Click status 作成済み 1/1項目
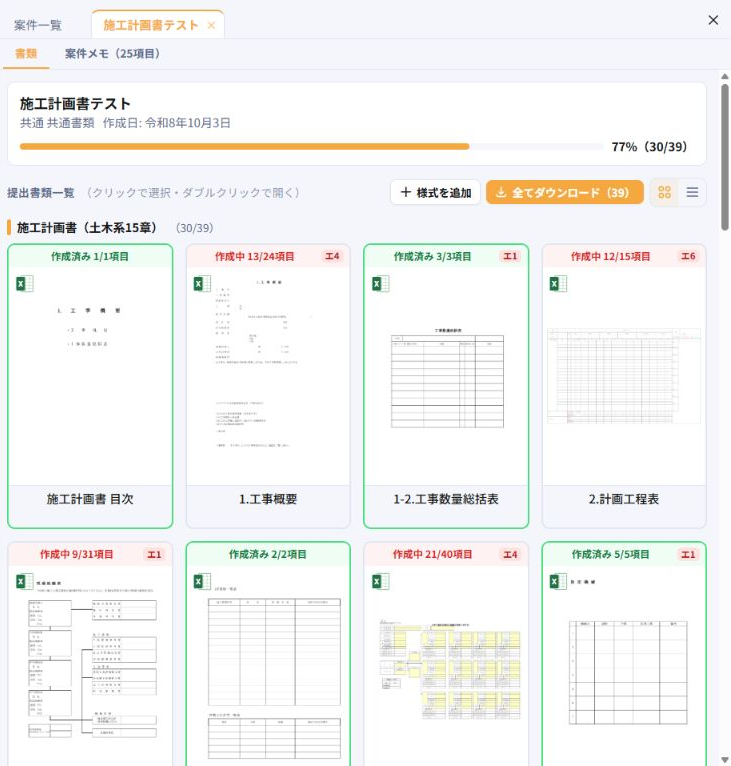The width and height of the screenshot is (731, 766). coord(90,256)
